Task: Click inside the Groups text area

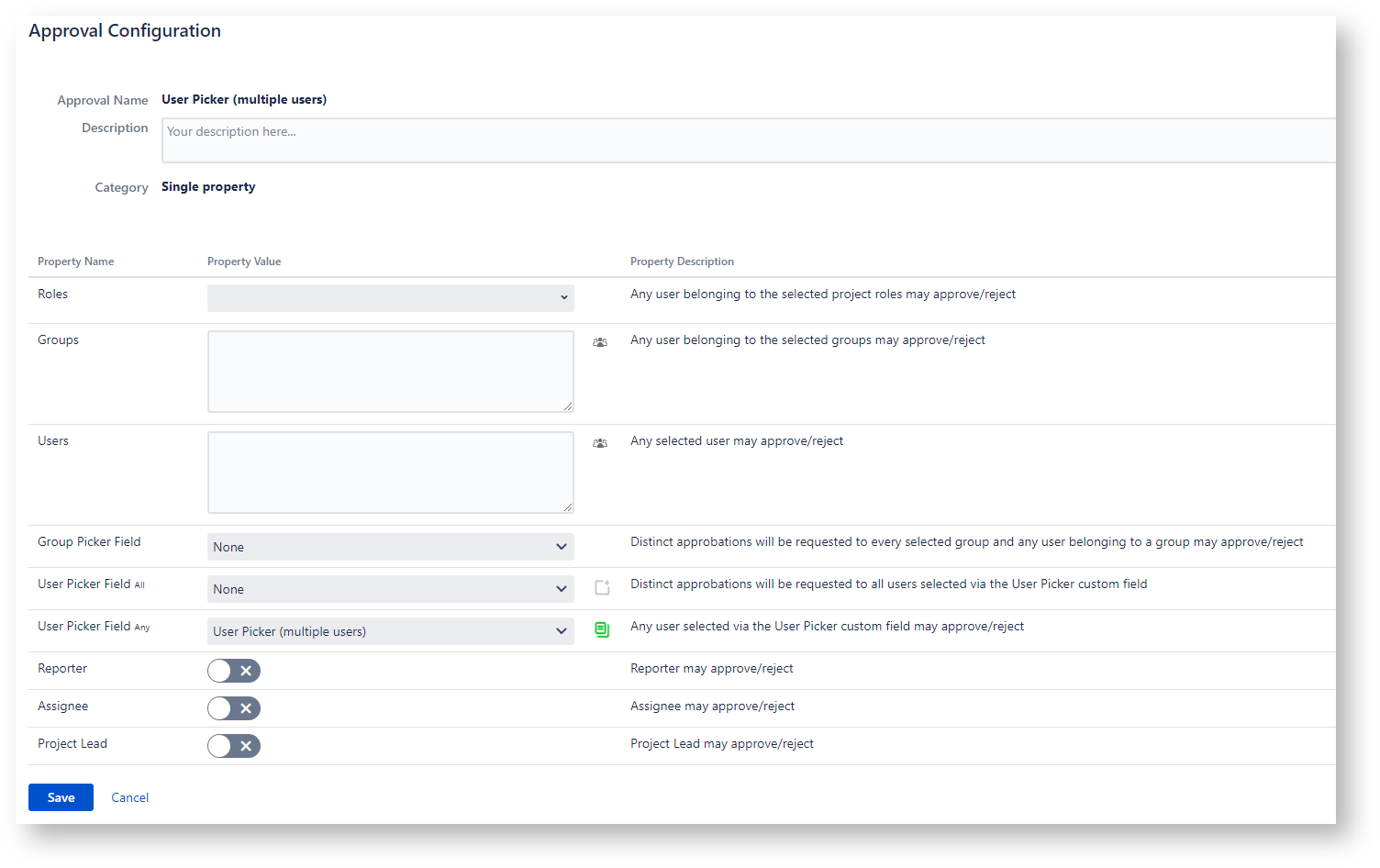Action: coord(390,372)
